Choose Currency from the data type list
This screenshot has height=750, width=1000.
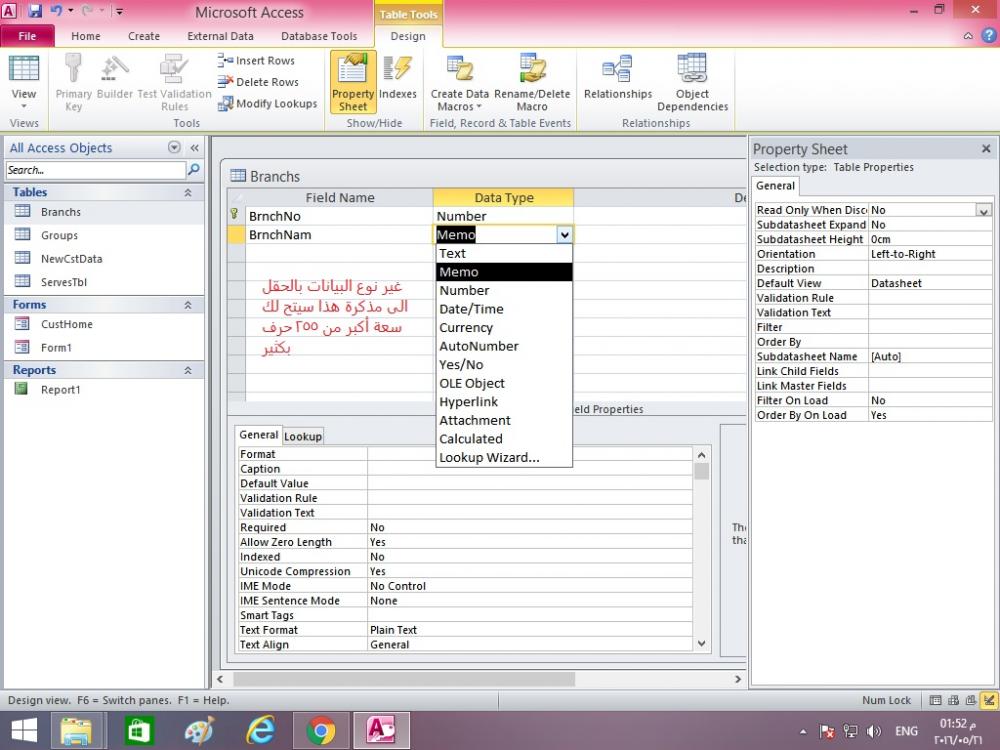tap(504, 327)
